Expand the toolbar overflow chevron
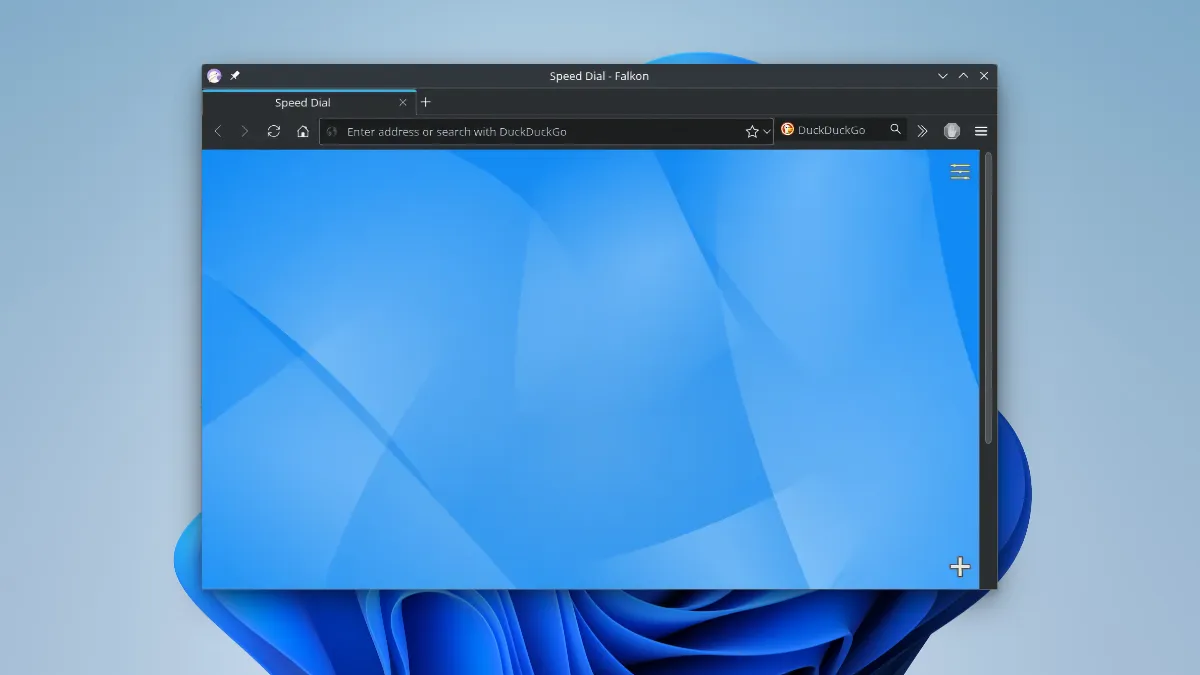This screenshot has width=1200, height=675. point(923,131)
